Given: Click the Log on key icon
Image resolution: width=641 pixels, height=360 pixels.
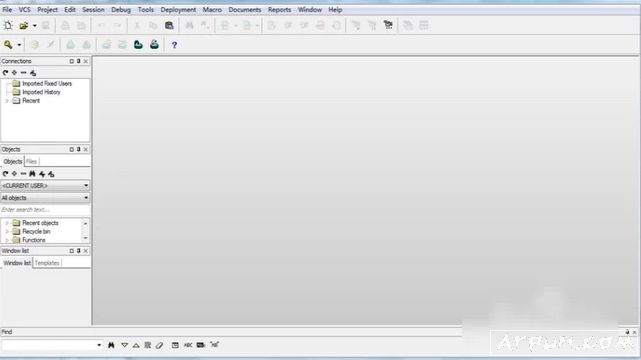Looking at the screenshot, I should (8, 45).
